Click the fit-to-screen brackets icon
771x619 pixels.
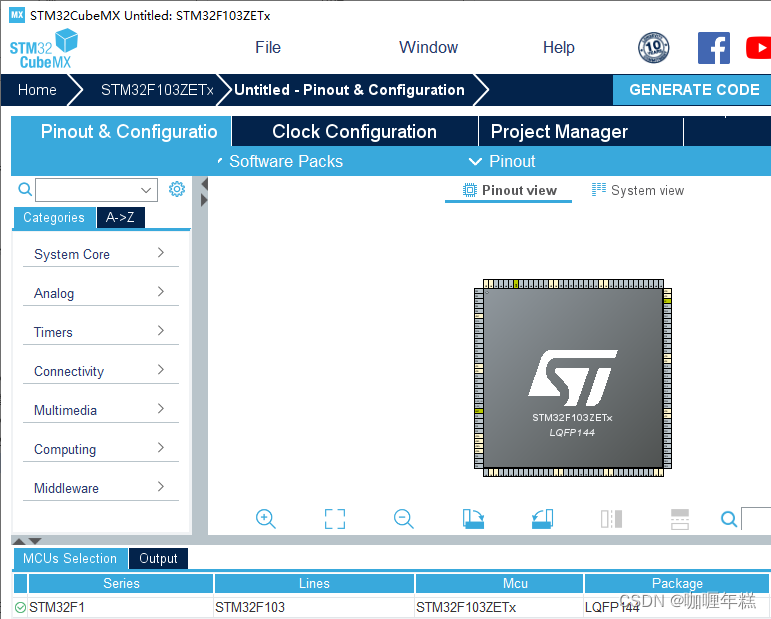335,519
